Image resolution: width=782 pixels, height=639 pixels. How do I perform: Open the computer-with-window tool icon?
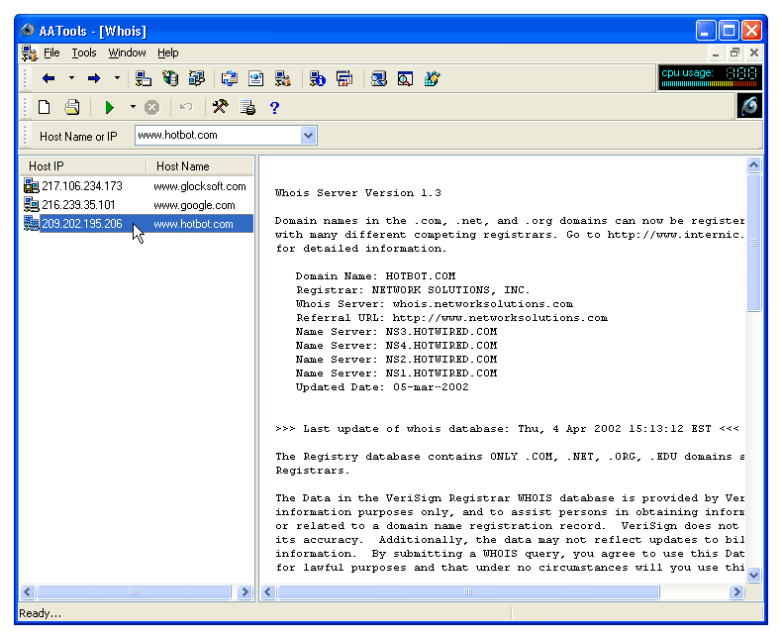(143, 78)
